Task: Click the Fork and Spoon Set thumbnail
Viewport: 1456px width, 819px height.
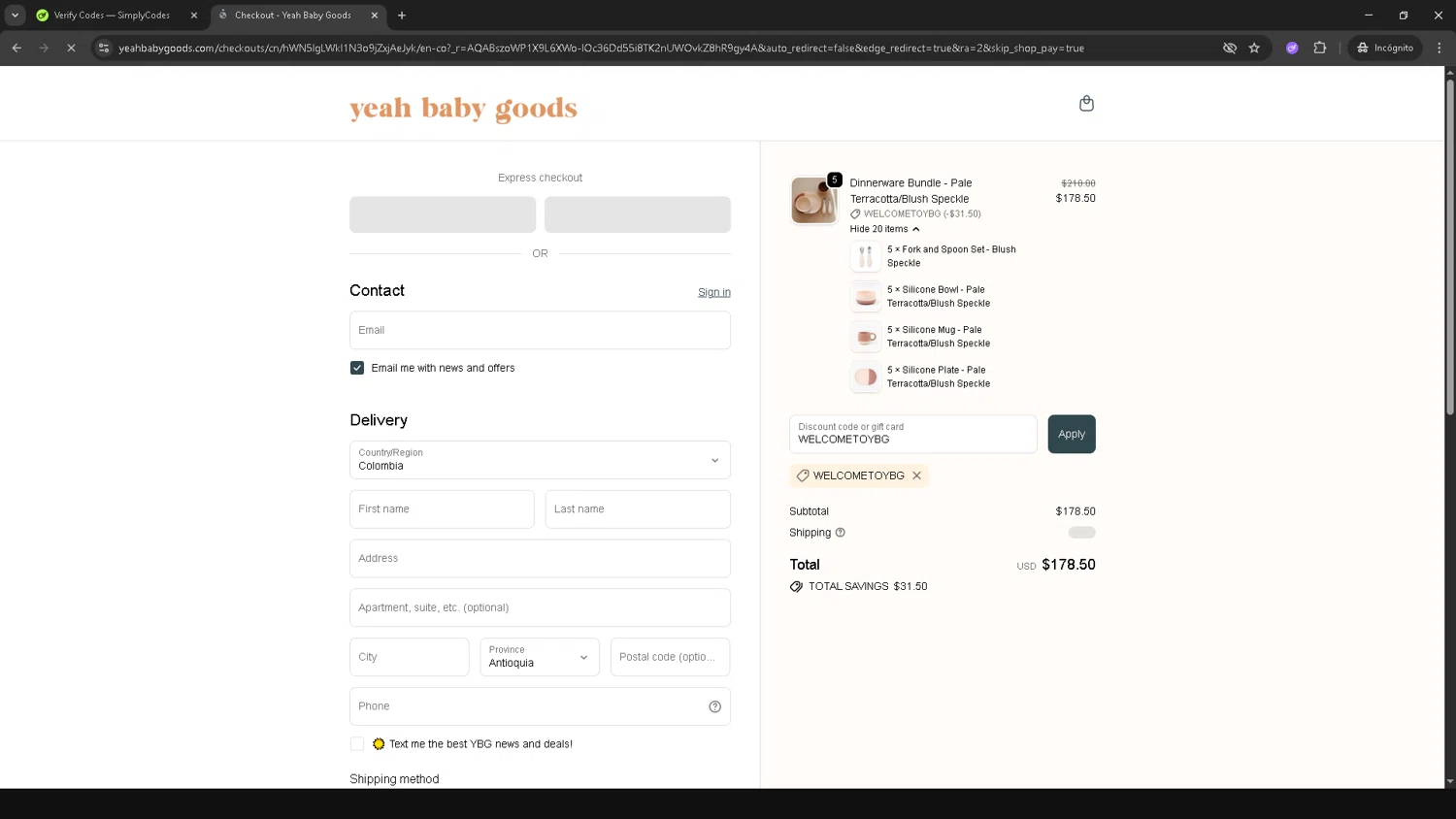Action: click(866, 256)
